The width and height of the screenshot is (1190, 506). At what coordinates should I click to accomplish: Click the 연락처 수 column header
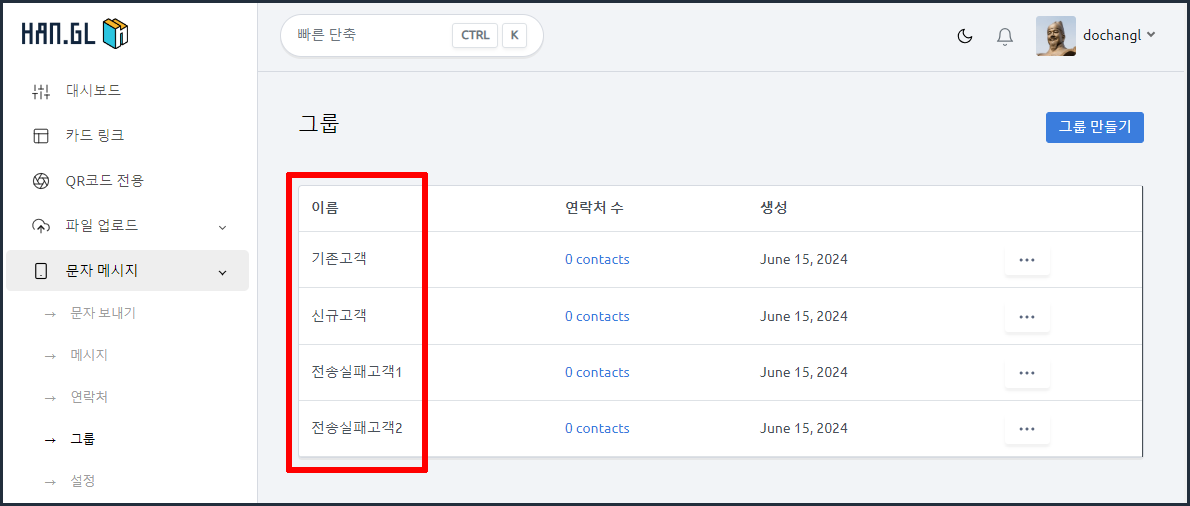[x=594, y=208]
